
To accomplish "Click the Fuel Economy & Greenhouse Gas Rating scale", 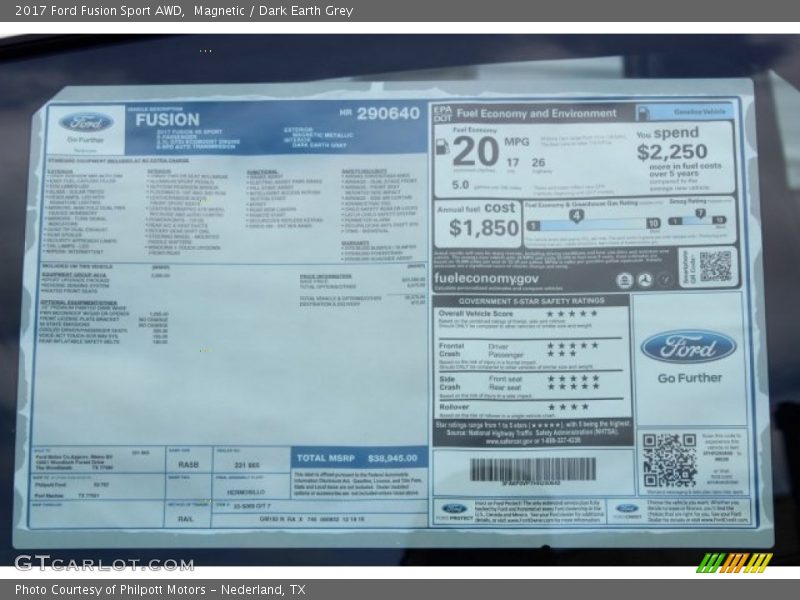I will point(592,220).
